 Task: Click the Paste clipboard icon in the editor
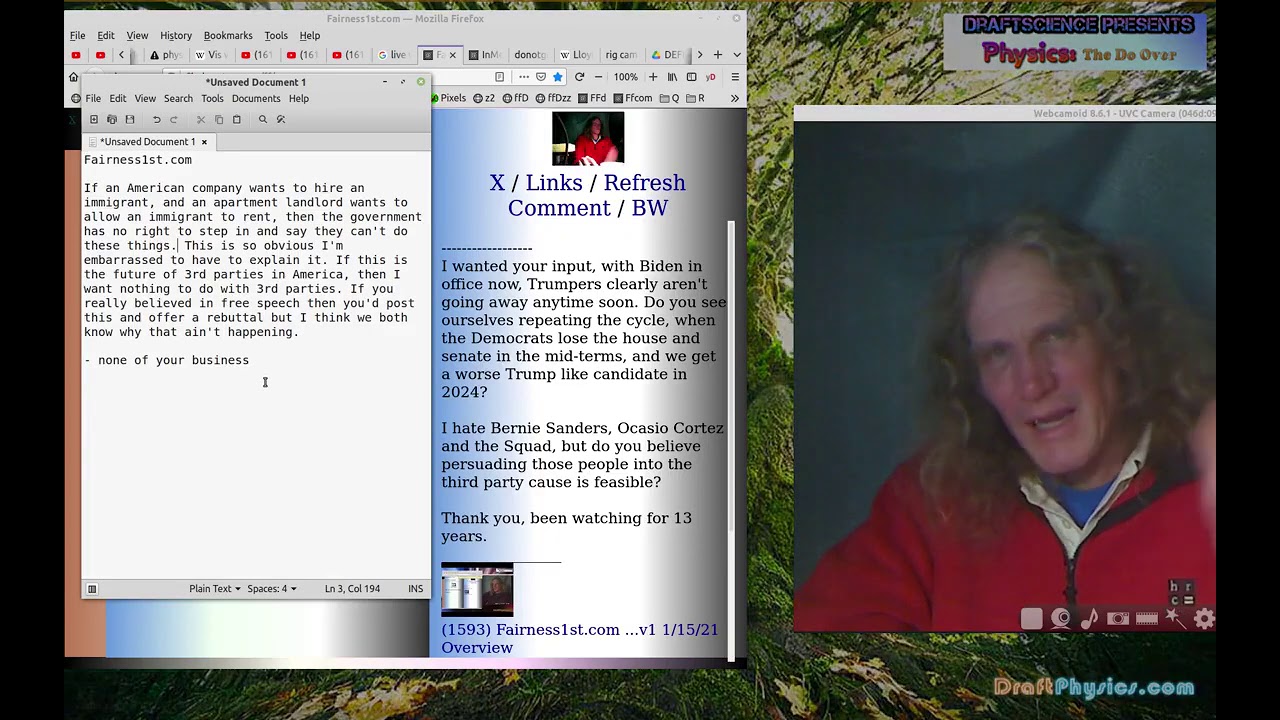click(236, 119)
